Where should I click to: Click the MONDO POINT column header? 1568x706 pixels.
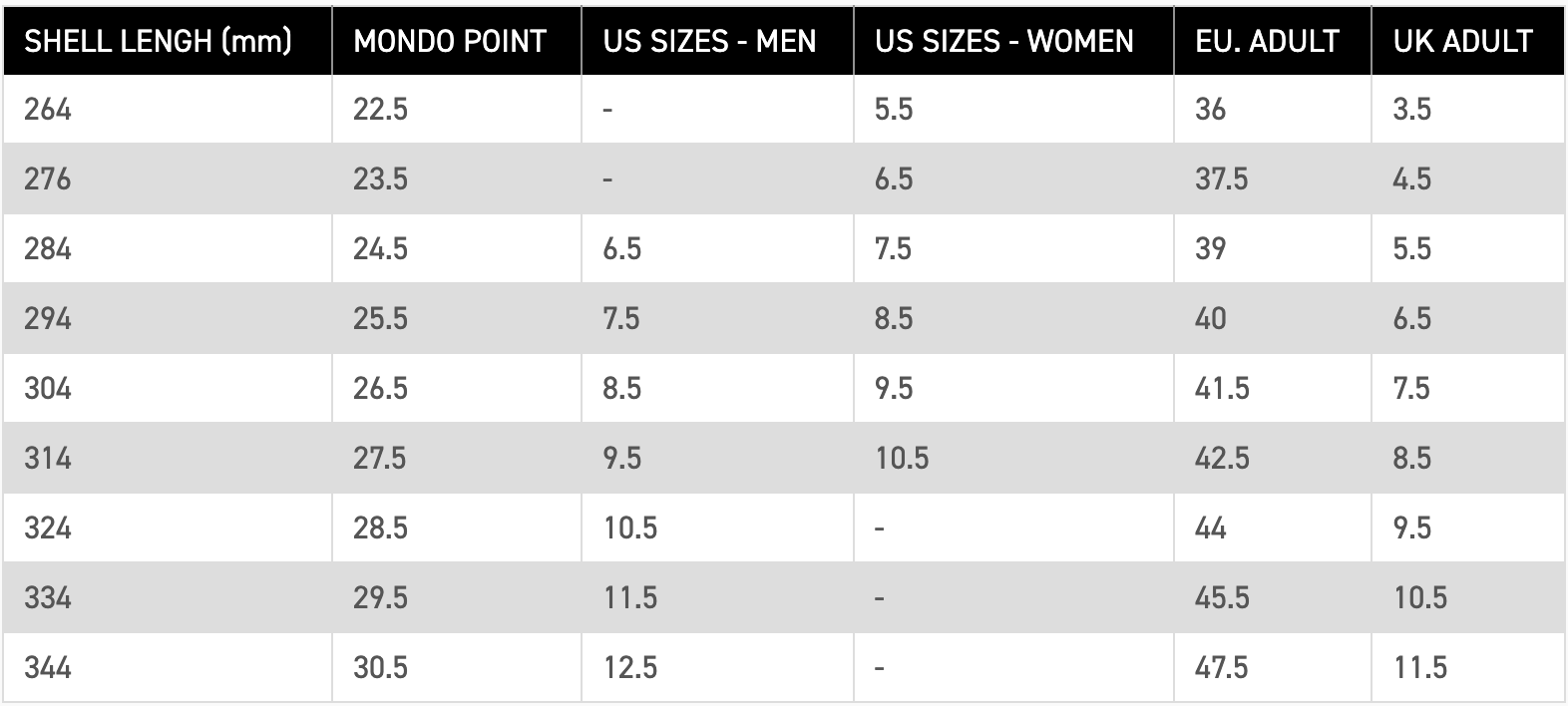click(x=457, y=40)
